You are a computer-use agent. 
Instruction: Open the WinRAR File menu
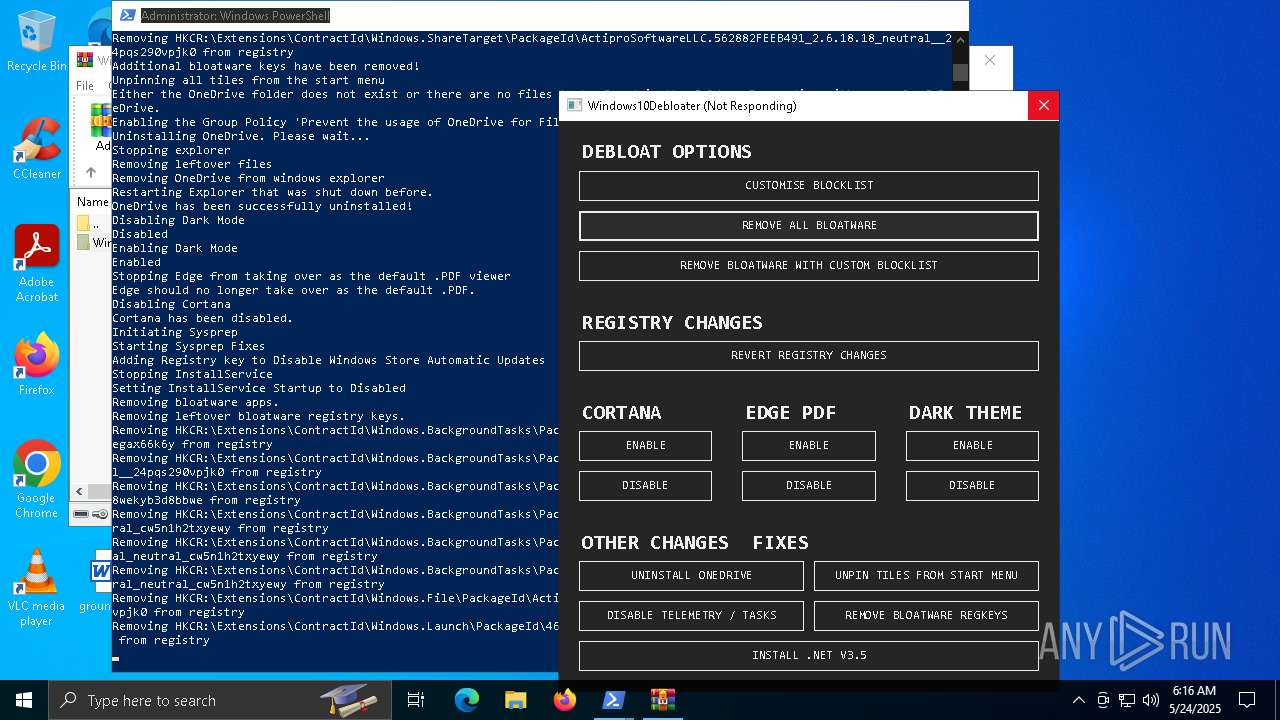tap(85, 86)
